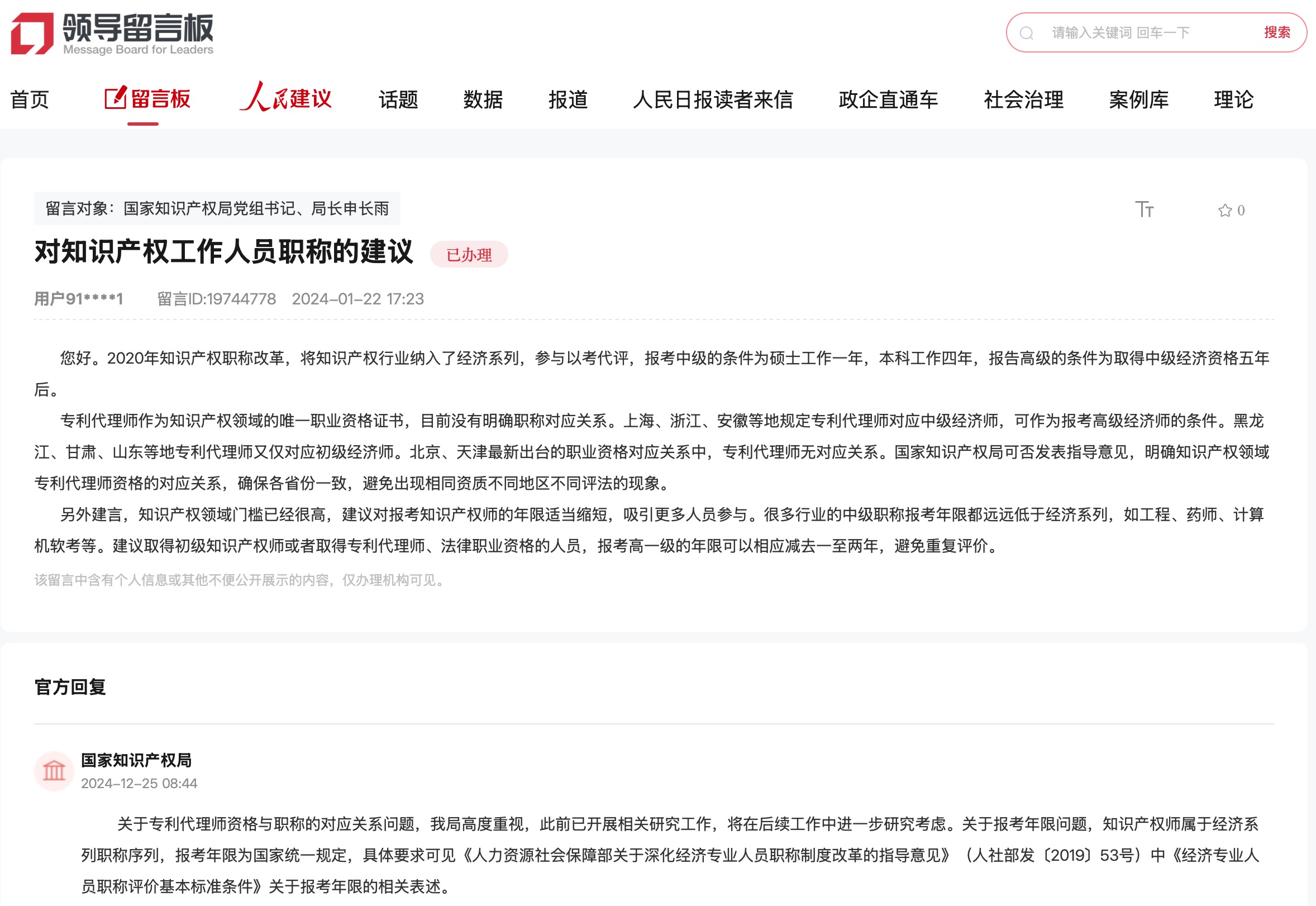This screenshot has width=1316, height=906.
Task: Switch to the 留言板 tab
Action: pyautogui.click(x=163, y=99)
